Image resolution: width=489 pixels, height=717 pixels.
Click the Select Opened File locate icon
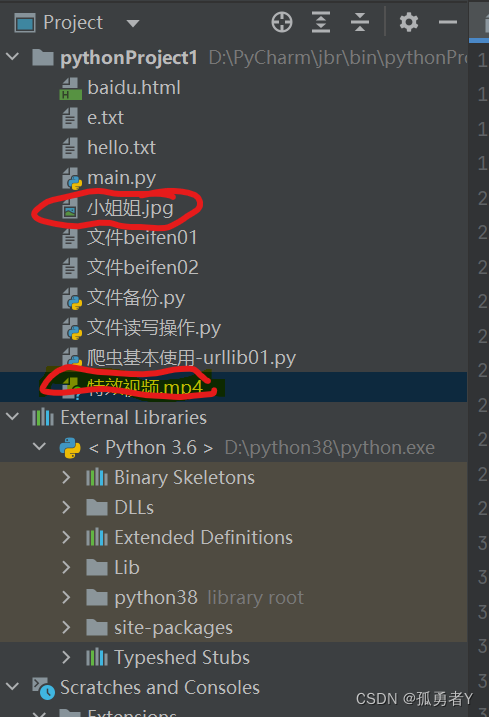click(282, 22)
